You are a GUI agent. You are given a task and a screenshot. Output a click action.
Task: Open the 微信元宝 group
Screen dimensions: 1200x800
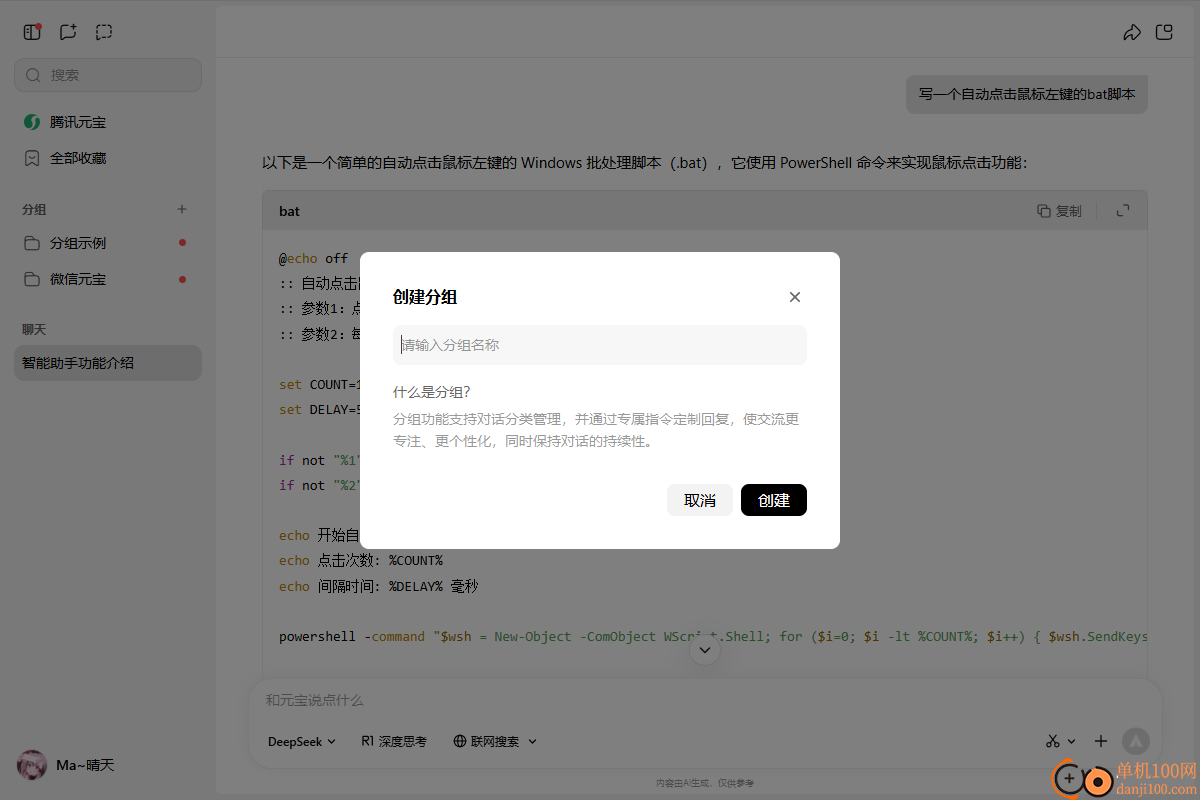[108, 279]
